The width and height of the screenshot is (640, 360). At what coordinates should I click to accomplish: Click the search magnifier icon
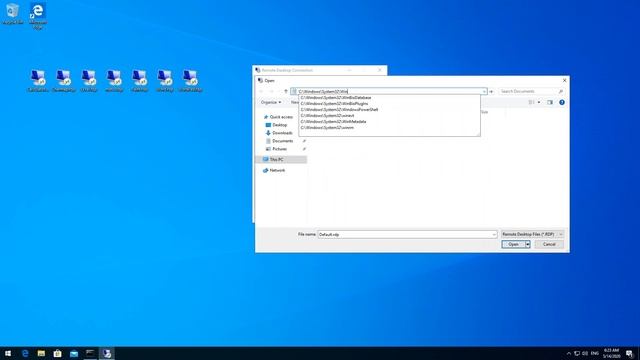click(561, 91)
